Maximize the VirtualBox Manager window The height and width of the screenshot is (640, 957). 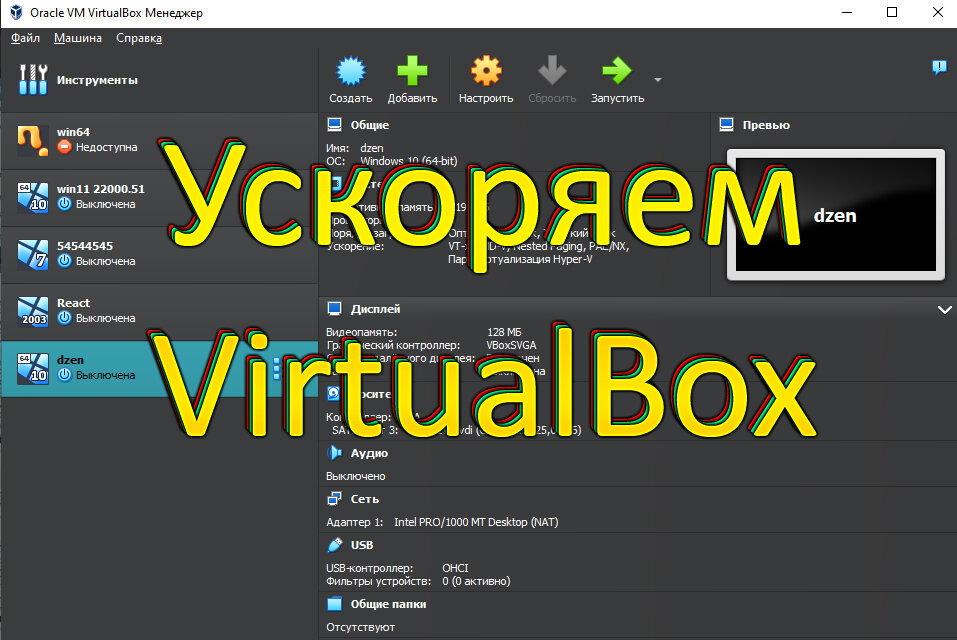coord(892,12)
